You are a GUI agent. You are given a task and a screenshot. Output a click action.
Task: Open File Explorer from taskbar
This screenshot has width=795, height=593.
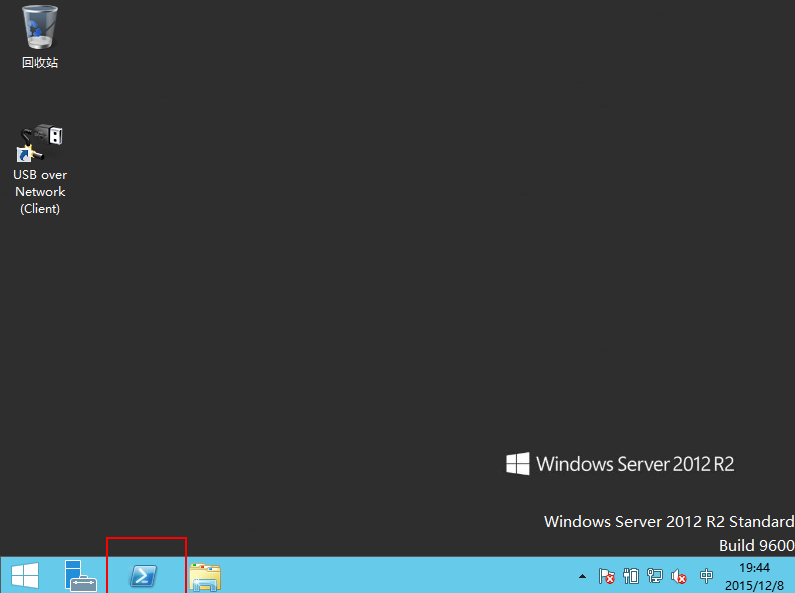(205, 577)
